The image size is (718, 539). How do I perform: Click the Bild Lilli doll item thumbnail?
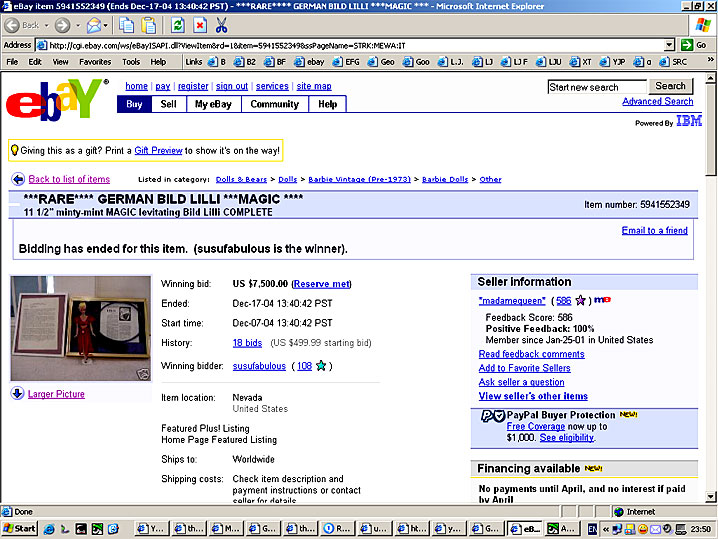click(x=81, y=328)
